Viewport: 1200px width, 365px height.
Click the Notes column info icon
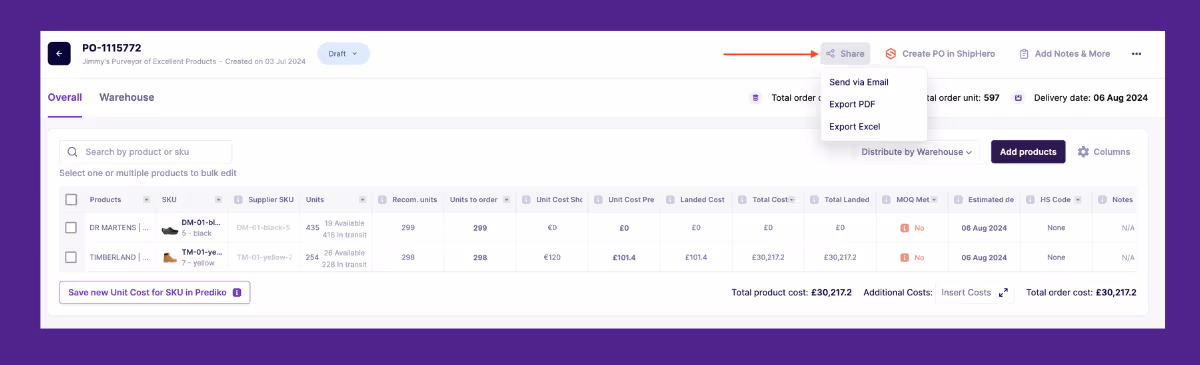pos(1103,200)
